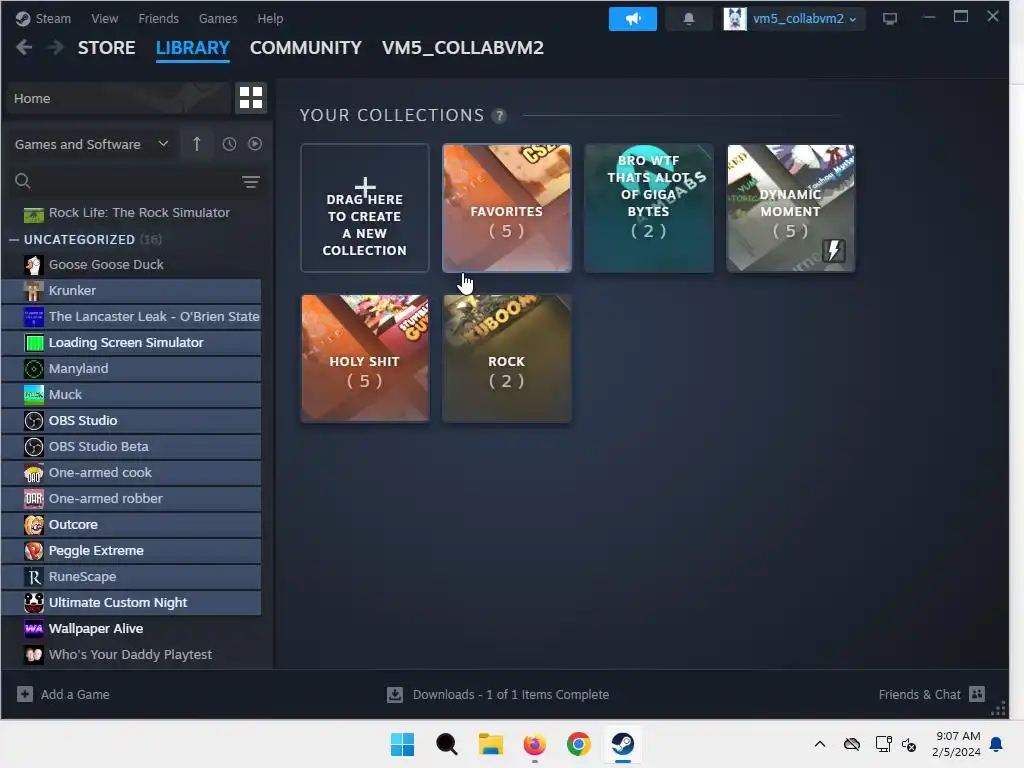Open Downloads 1 of 1 Items Complete
This screenshot has width=1024, height=768.
511,694
